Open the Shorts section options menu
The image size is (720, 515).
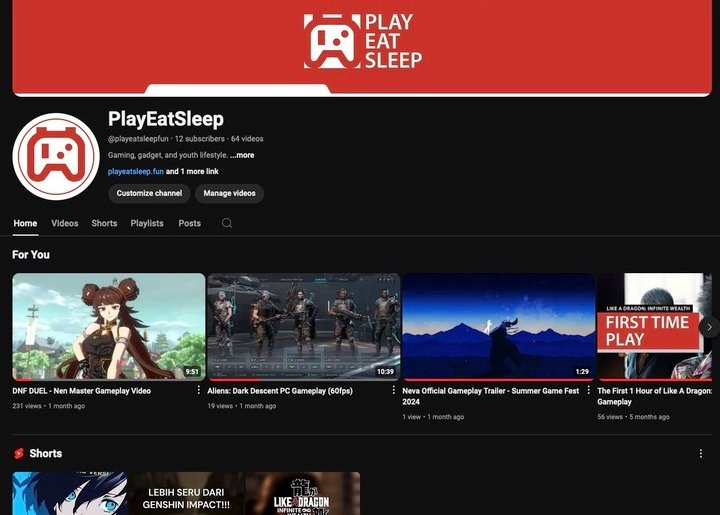(701, 453)
